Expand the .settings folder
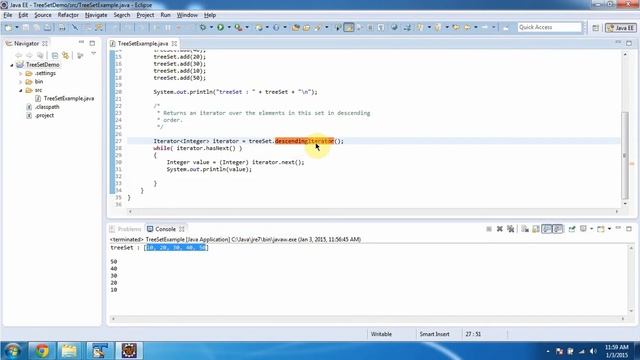This screenshot has width=640, height=360. tap(20, 73)
